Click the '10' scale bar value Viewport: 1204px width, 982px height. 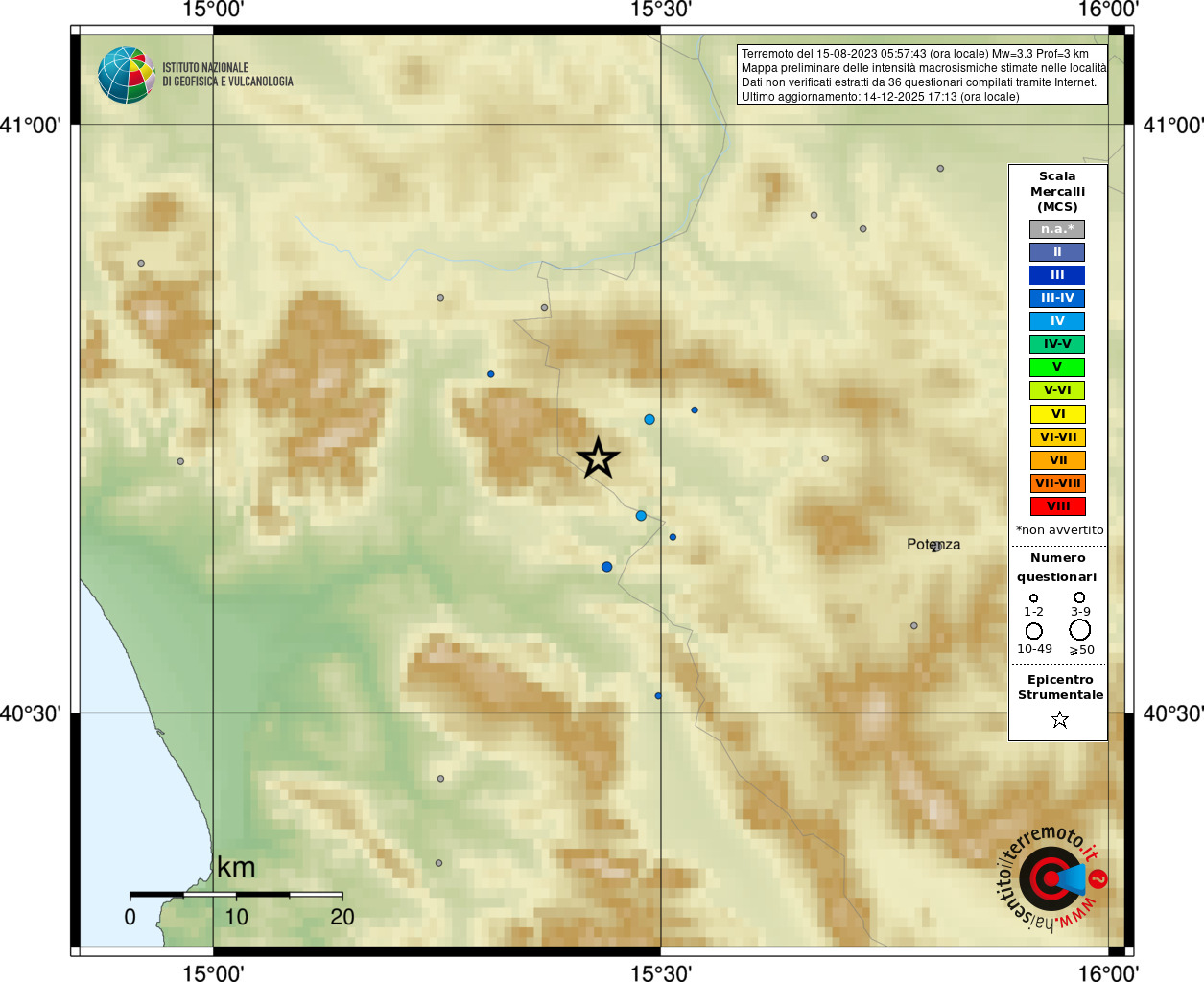236,917
